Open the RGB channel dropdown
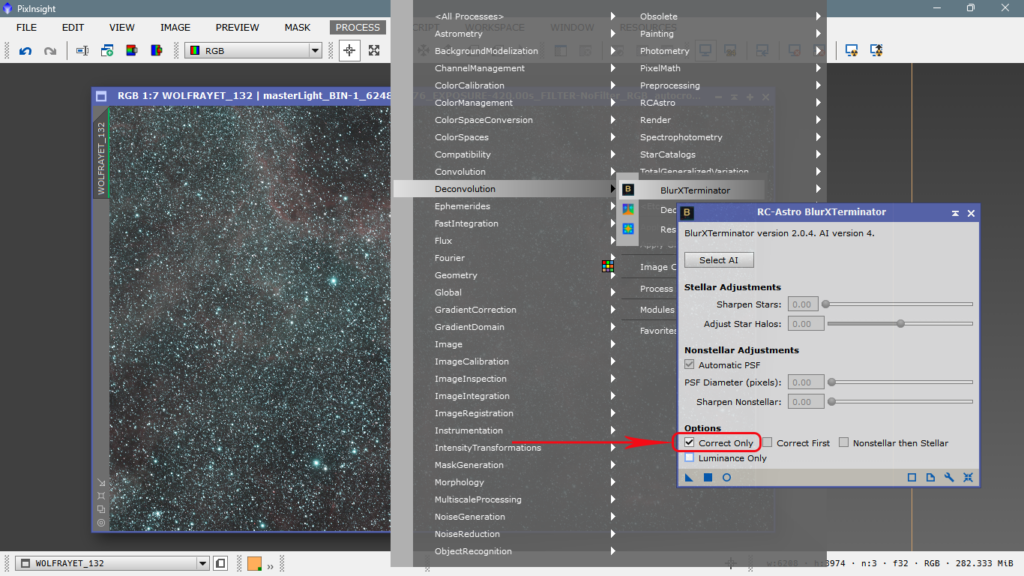The height and width of the screenshot is (576, 1024). coord(254,50)
